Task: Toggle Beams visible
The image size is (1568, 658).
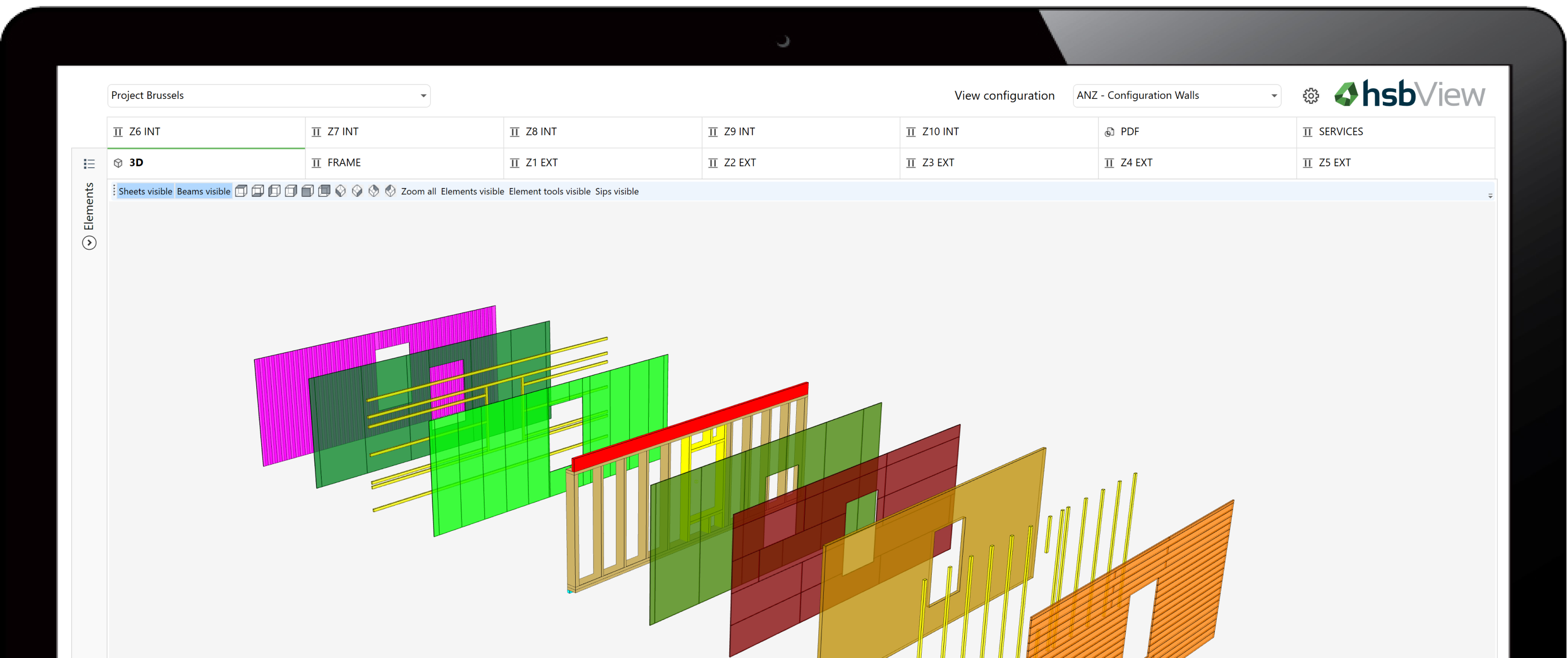Action: tap(204, 192)
